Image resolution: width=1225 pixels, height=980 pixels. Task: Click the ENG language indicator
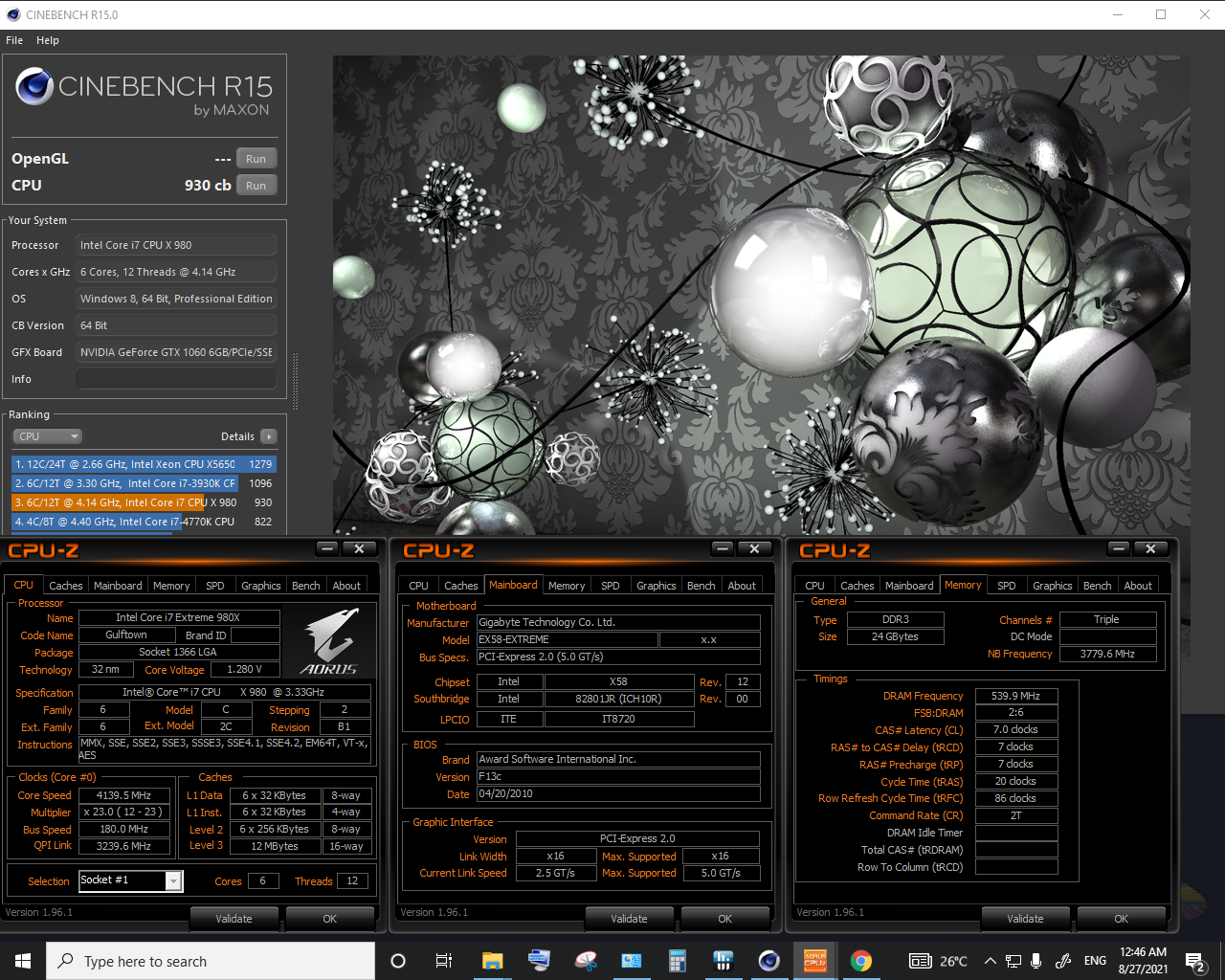(1095, 961)
